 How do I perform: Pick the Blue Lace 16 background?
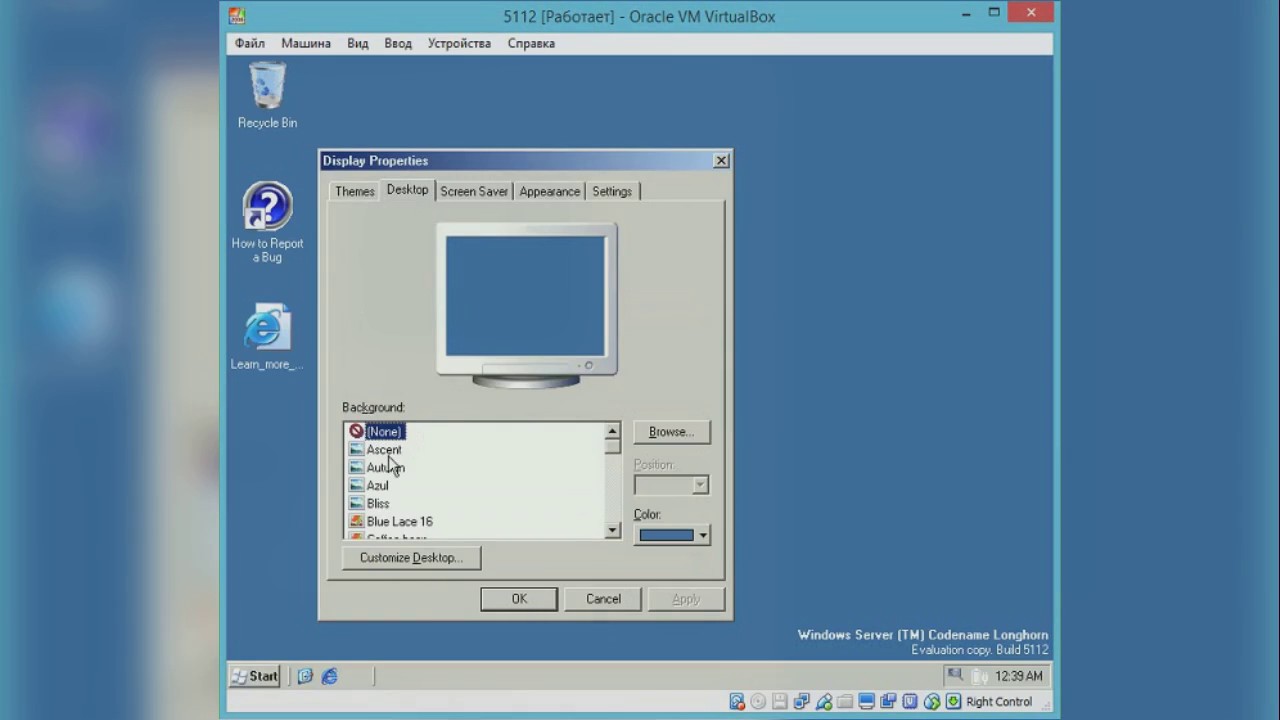tap(399, 521)
